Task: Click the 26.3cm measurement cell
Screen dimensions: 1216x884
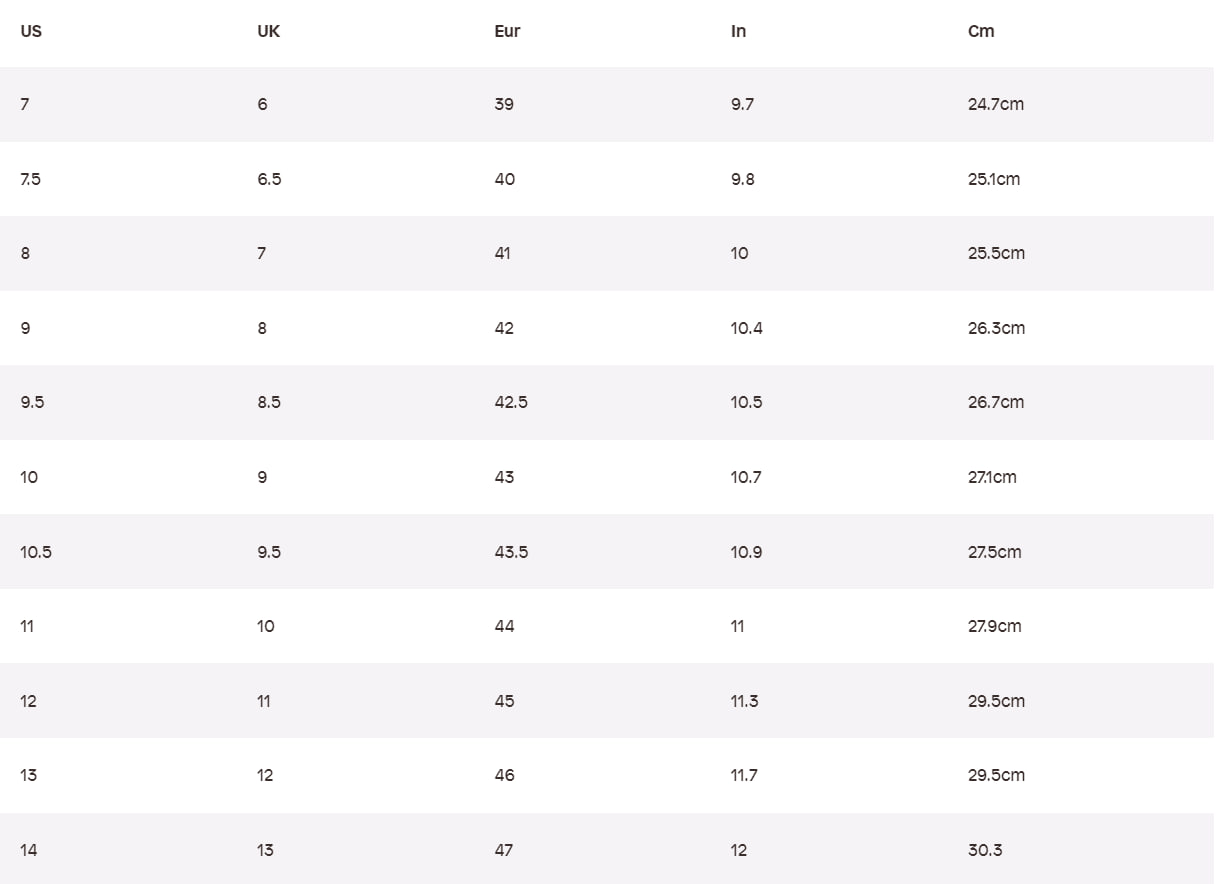Action: (x=996, y=328)
